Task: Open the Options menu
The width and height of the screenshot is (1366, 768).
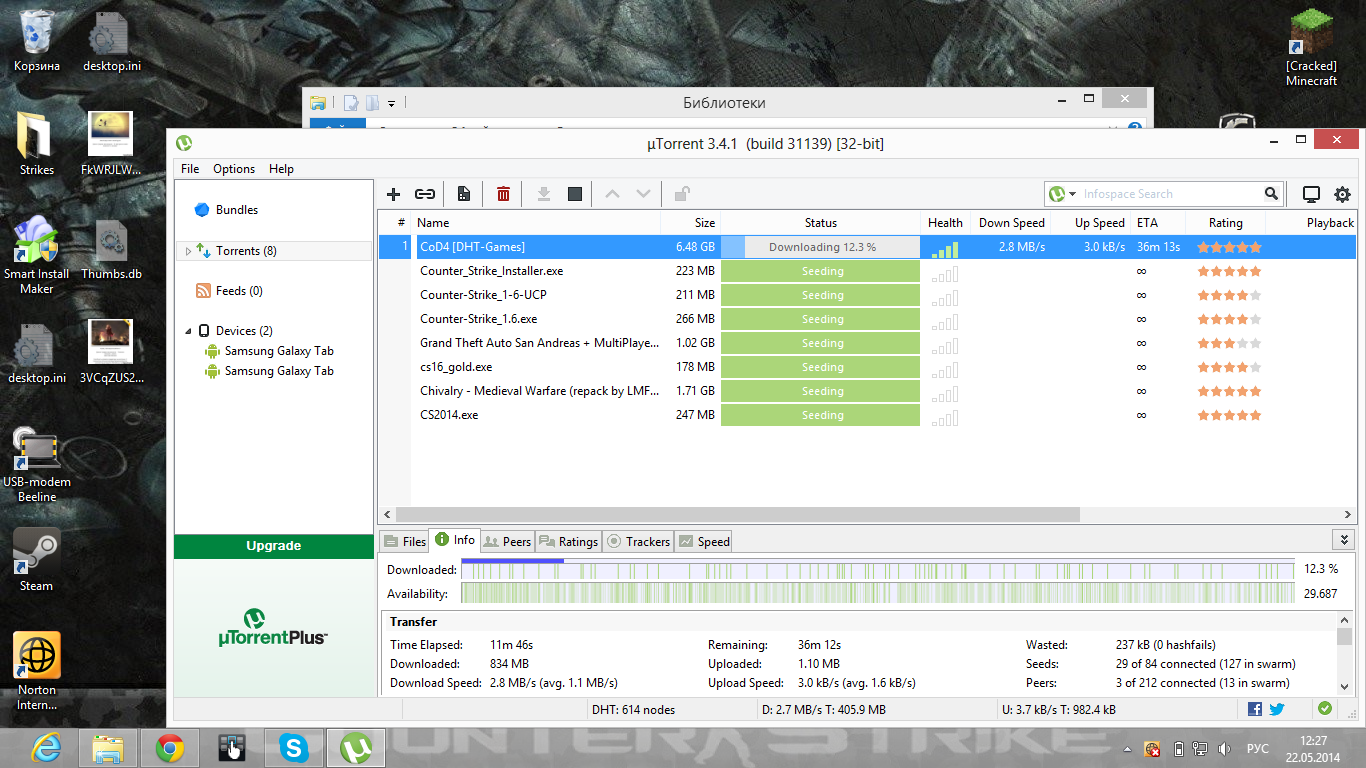Action: [234, 169]
